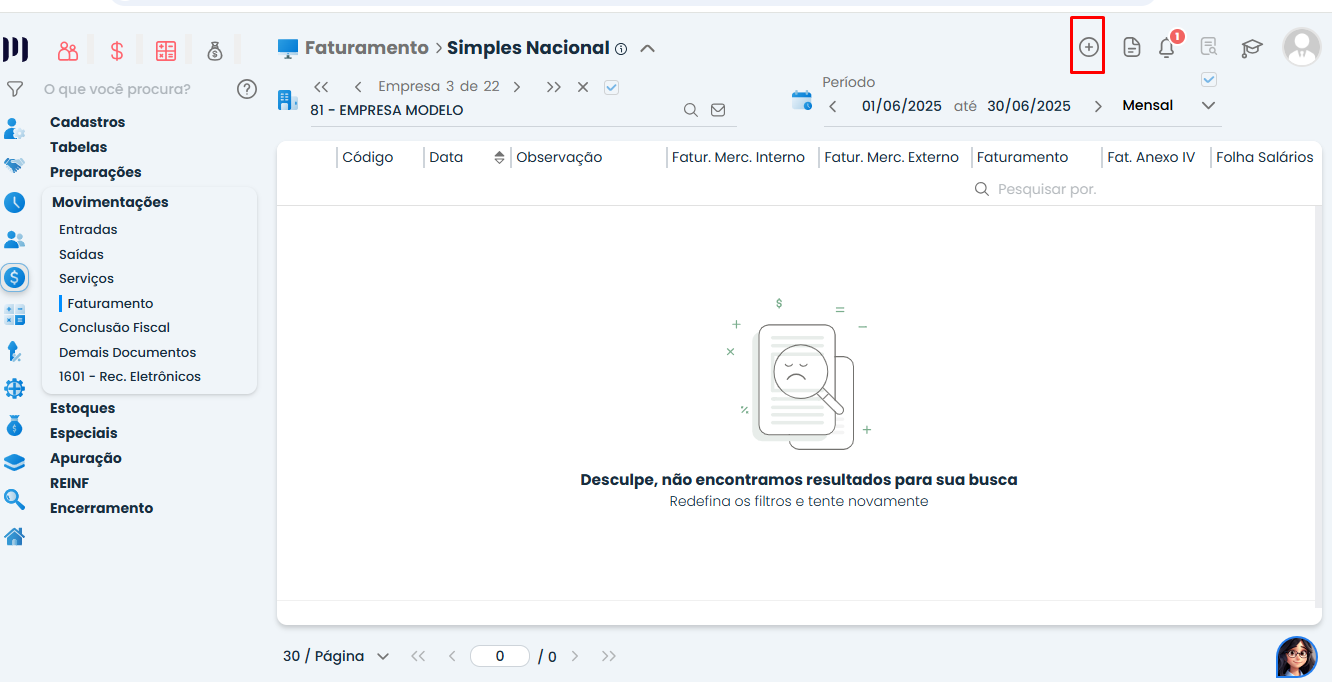Advance to the next period arrow
Screen dimensions: 1332x682
(x=1098, y=106)
